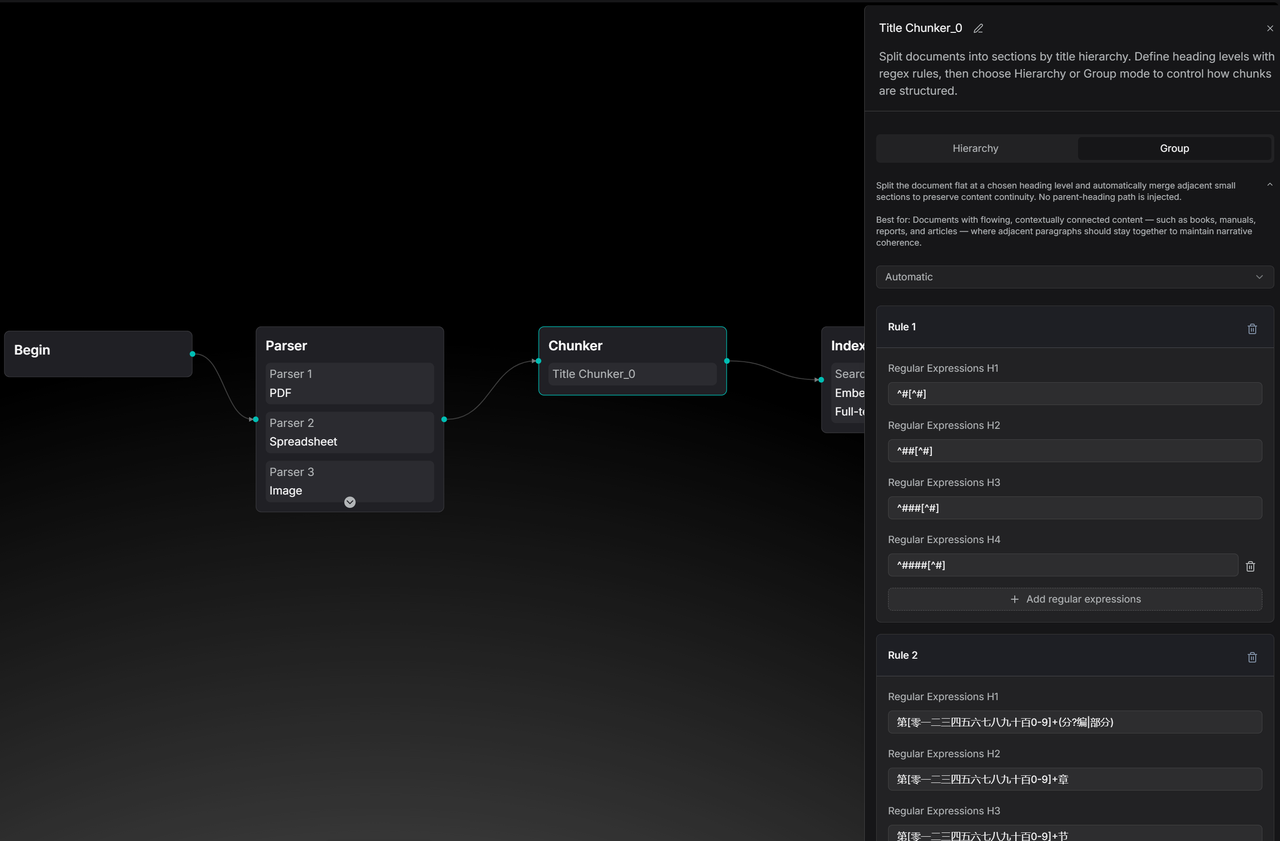
Task: Select the Parser 1 PDF entry
Action: pos(349,384)
